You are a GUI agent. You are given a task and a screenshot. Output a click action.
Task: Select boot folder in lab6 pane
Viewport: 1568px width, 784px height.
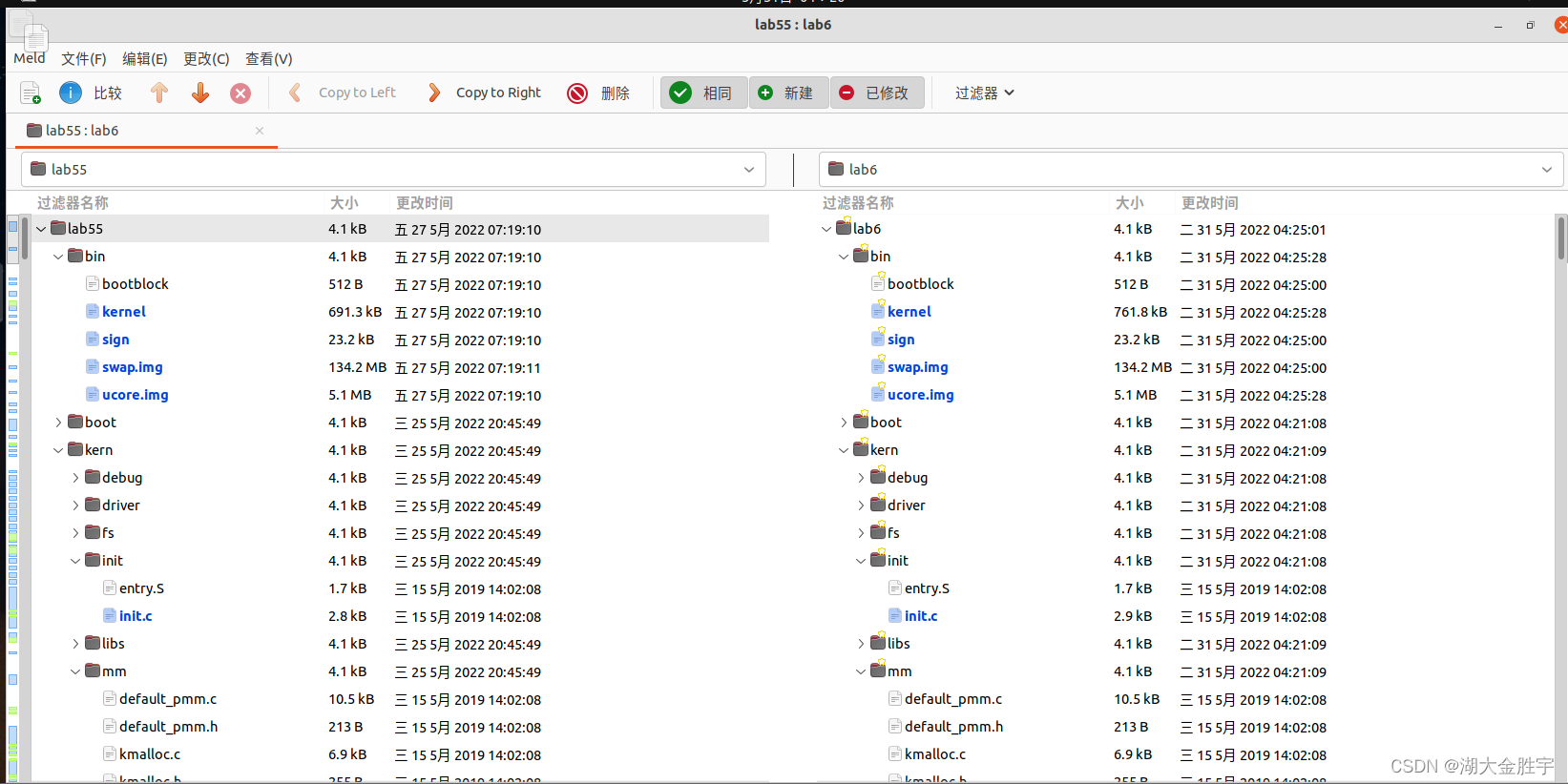(886, 423)
